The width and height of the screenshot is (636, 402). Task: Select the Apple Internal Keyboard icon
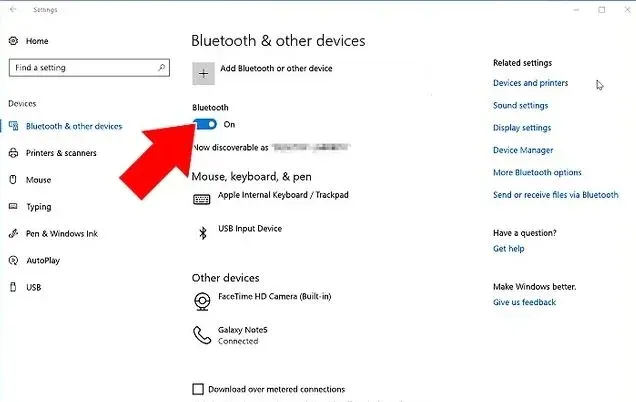(201, 198)
